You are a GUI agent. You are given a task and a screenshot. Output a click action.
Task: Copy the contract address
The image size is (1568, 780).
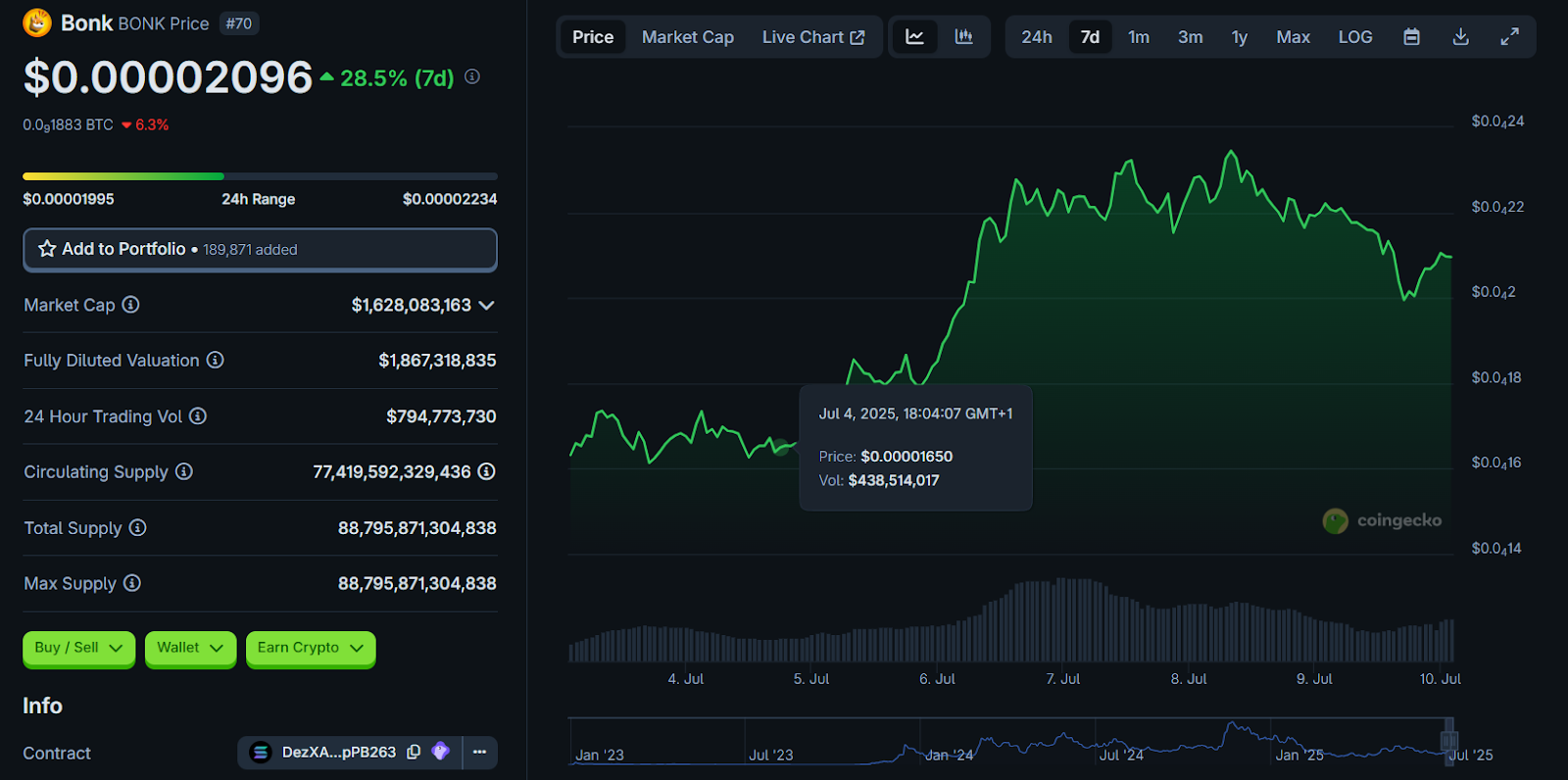tap(414, 753)
